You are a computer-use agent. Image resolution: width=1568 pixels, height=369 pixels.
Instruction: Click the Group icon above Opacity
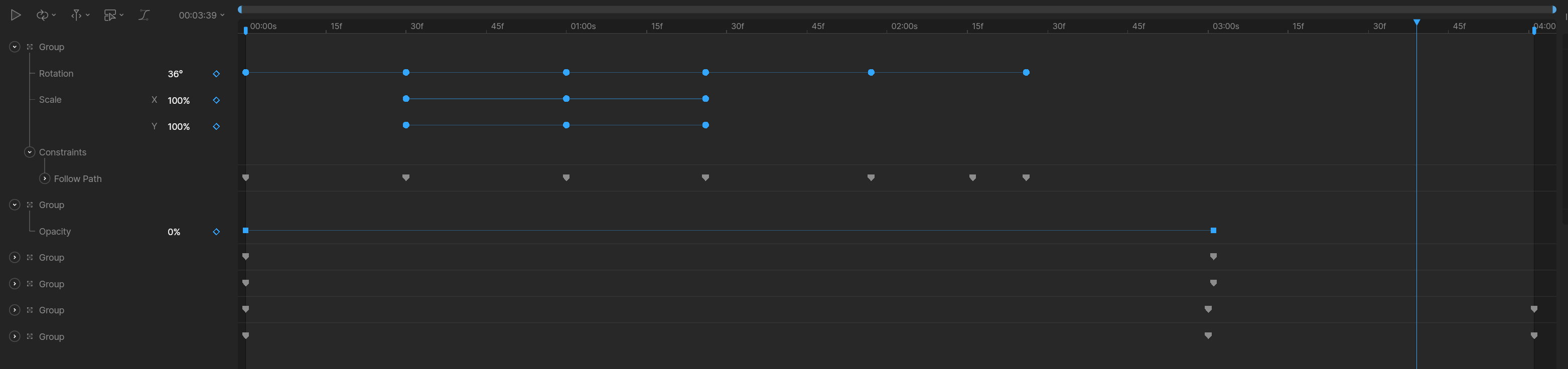tap(29, 205)
